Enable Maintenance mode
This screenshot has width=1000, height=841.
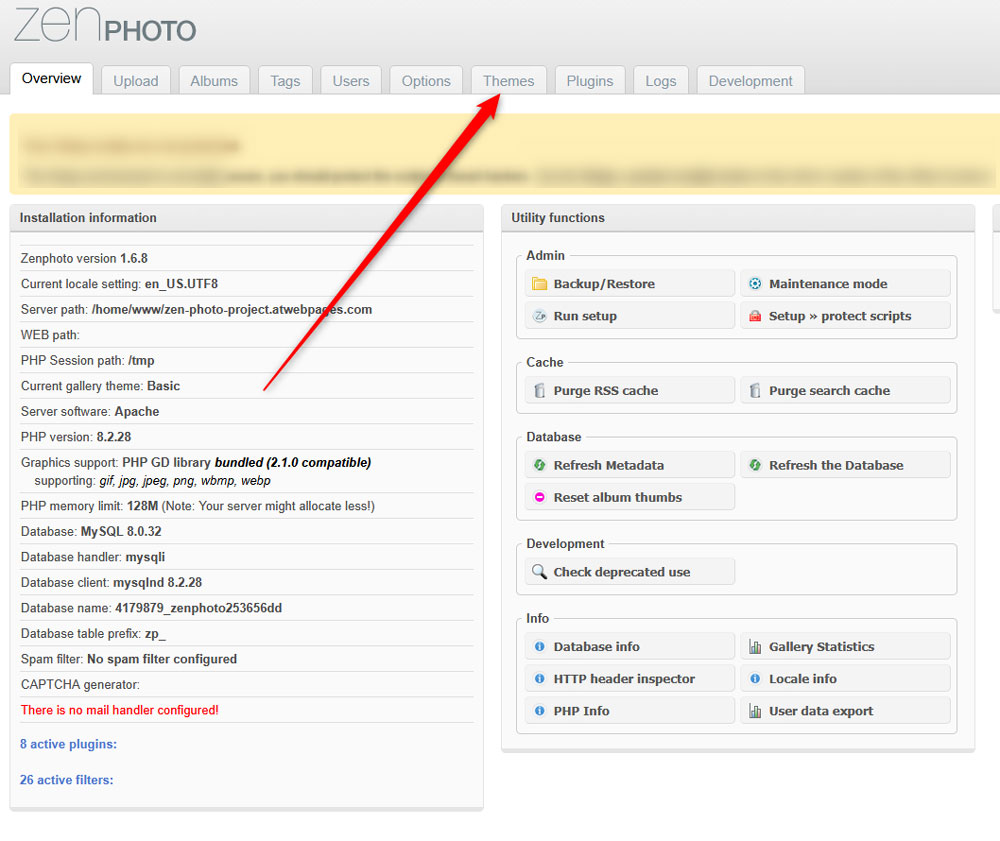point(846,283)
